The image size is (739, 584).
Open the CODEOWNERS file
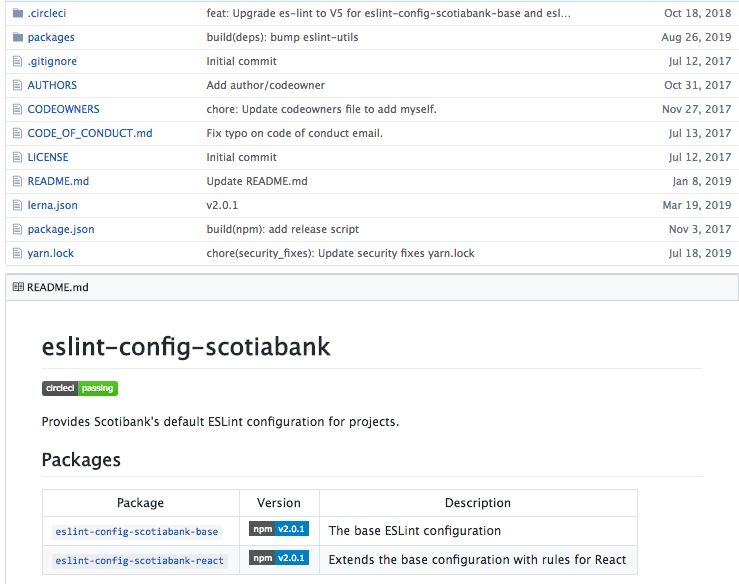[63, 109]
